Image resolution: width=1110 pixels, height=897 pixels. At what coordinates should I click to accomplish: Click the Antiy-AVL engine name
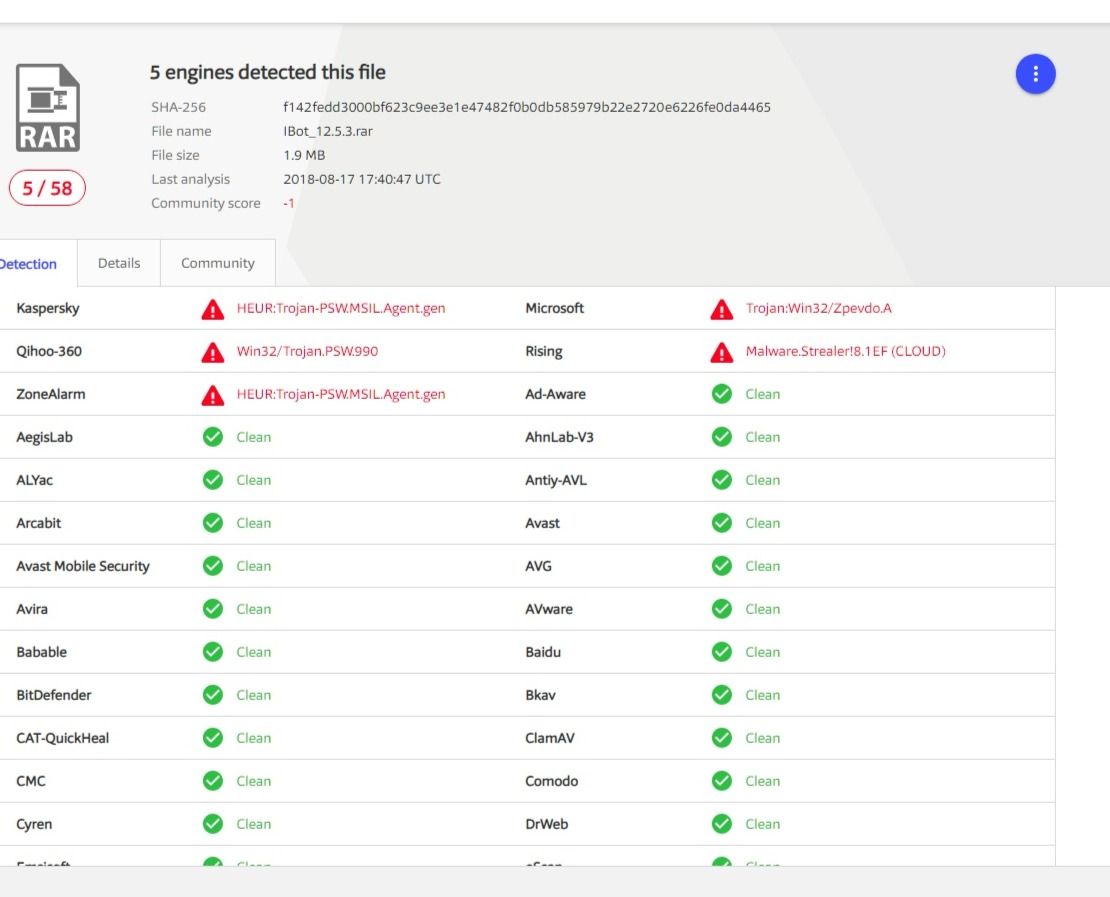(556, 481)
